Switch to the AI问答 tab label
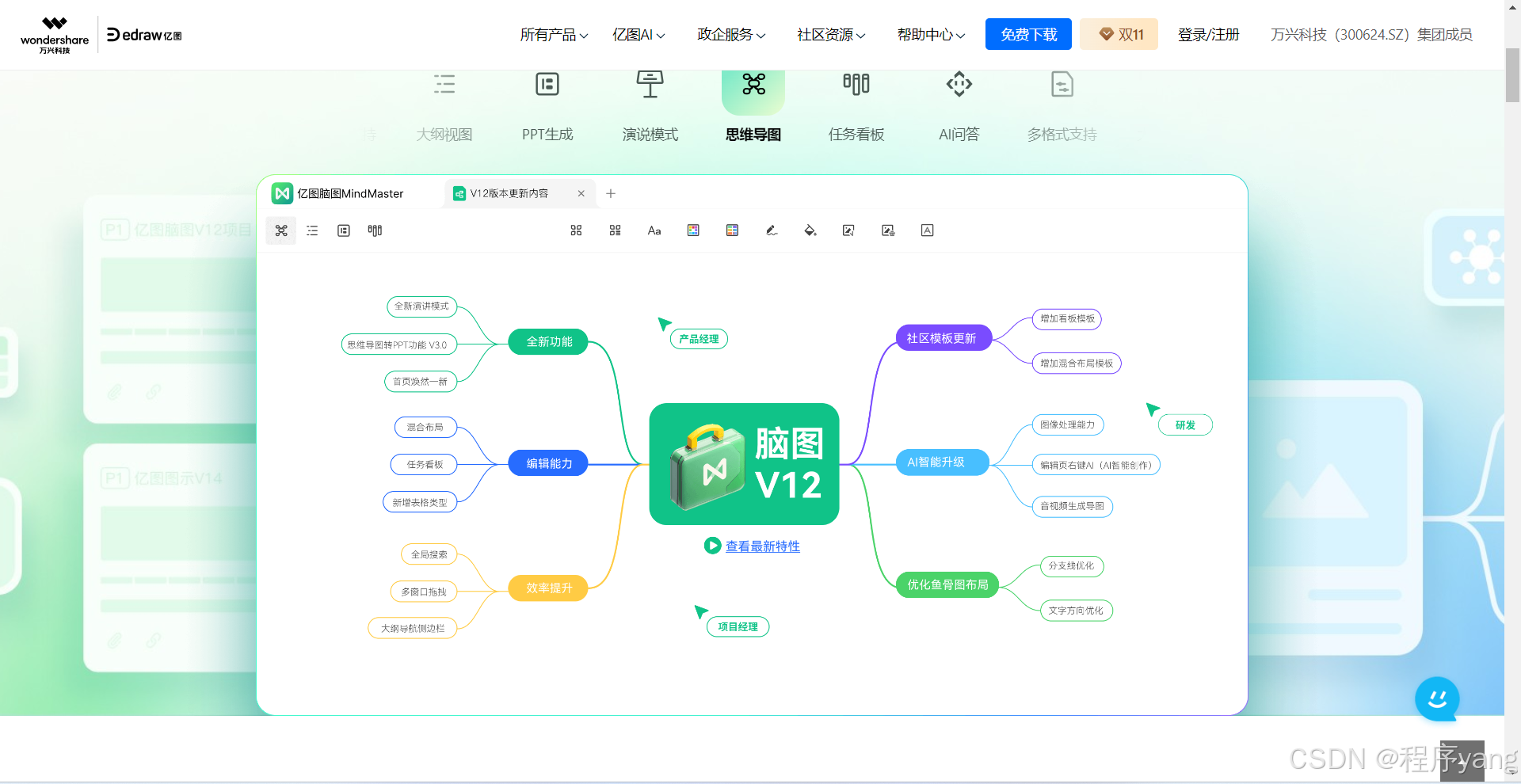Image resolution: width=1521 pixels, height=784 pixels. [x=959, y=135]
